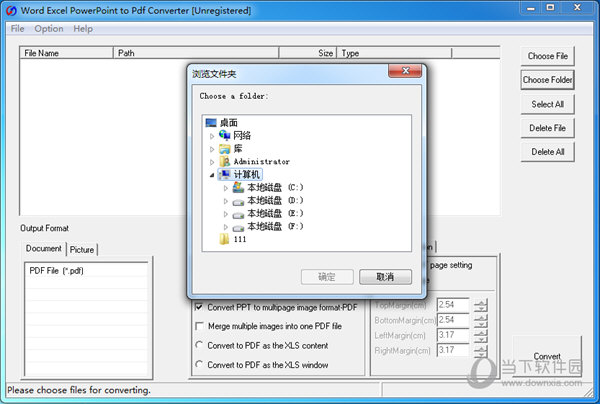
Task: Click the Choose File button
Action: [548, 56]
